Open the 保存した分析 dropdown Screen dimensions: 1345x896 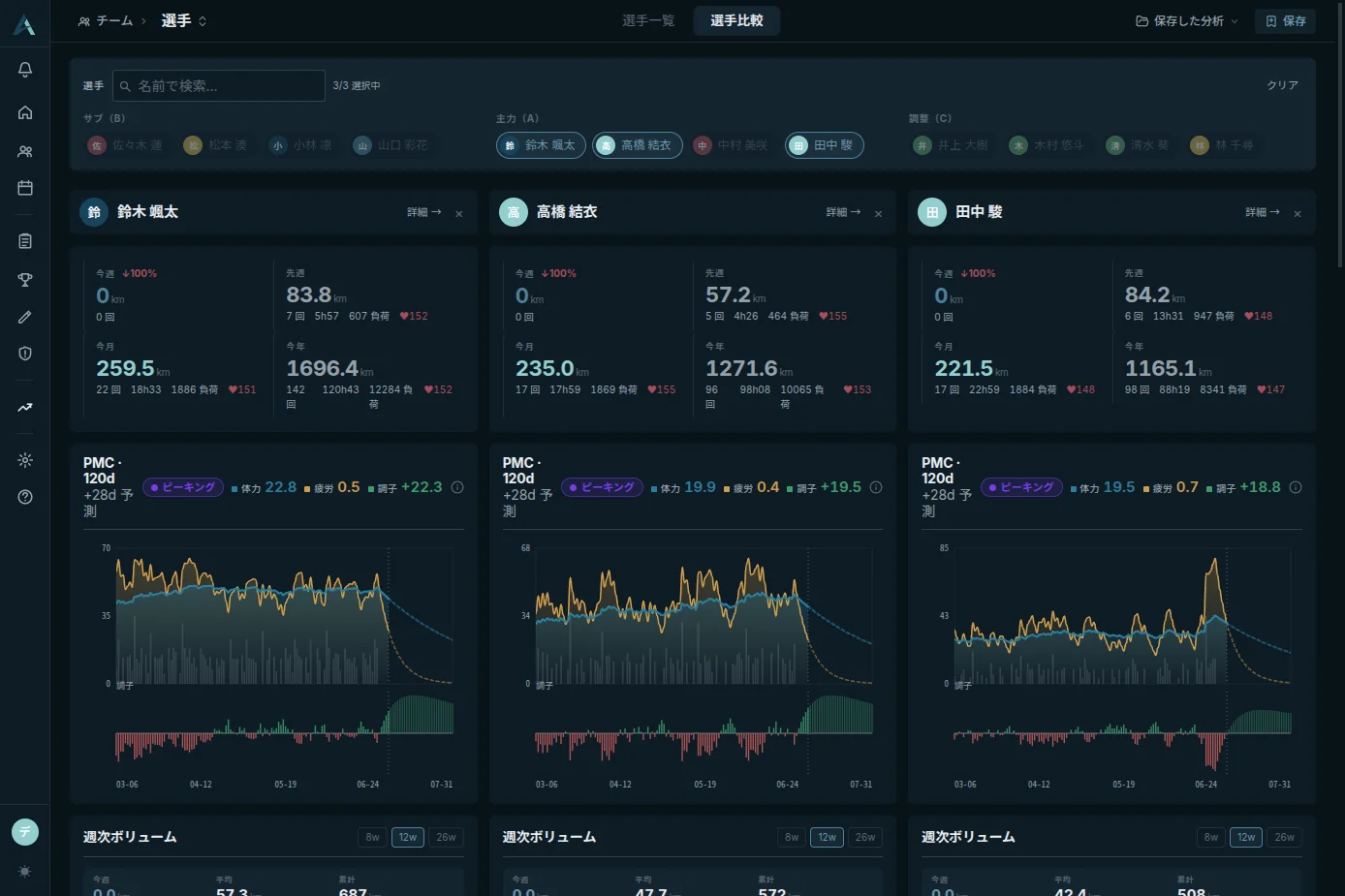tap(1187, 20)
